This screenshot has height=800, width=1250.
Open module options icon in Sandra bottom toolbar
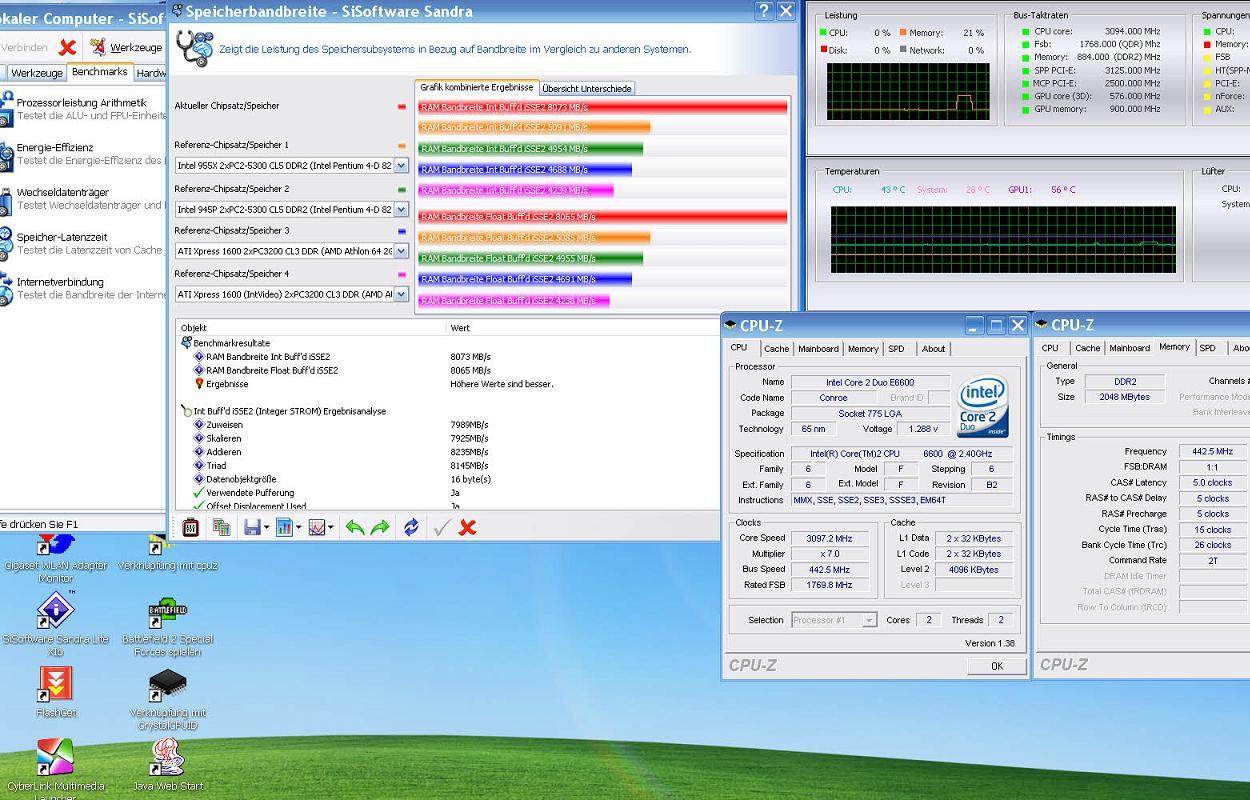[190, 527]
